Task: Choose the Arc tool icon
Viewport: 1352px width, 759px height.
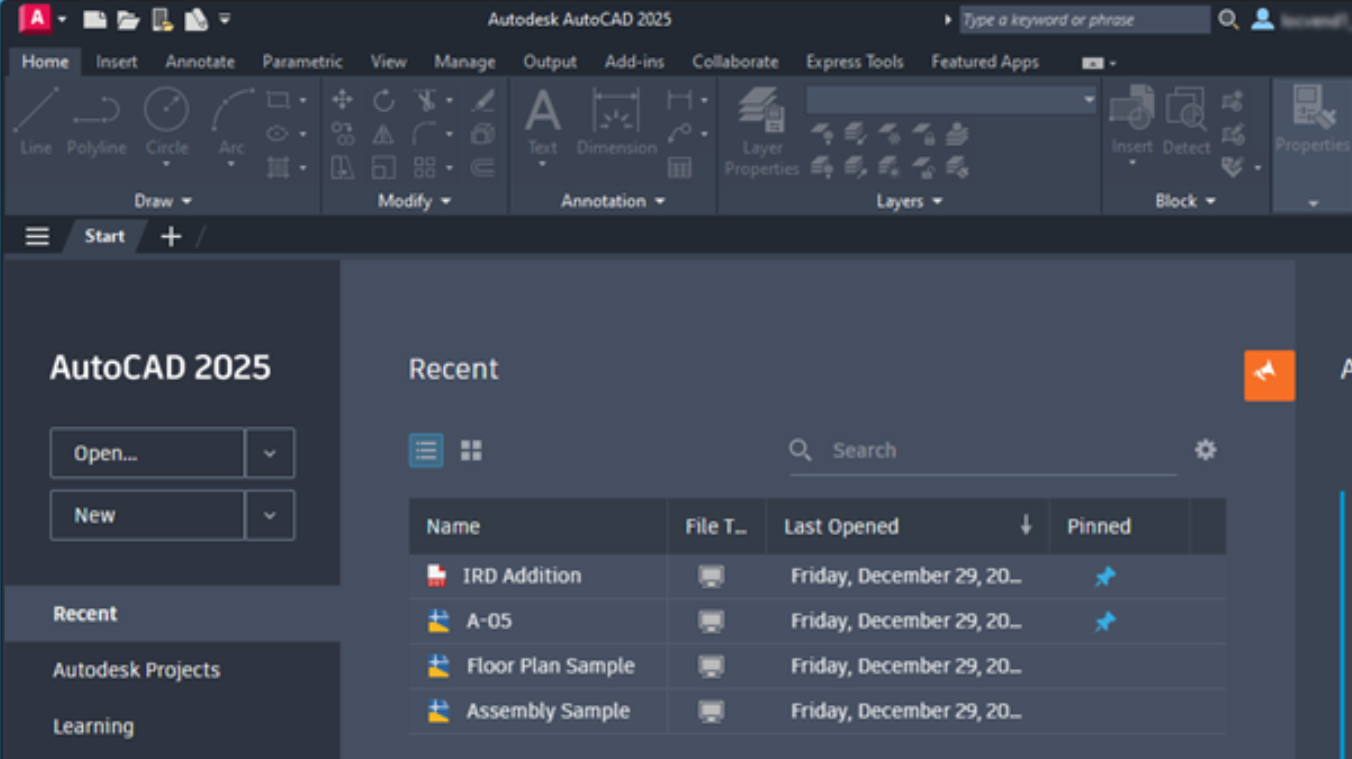Action: [x=232, y=122]
